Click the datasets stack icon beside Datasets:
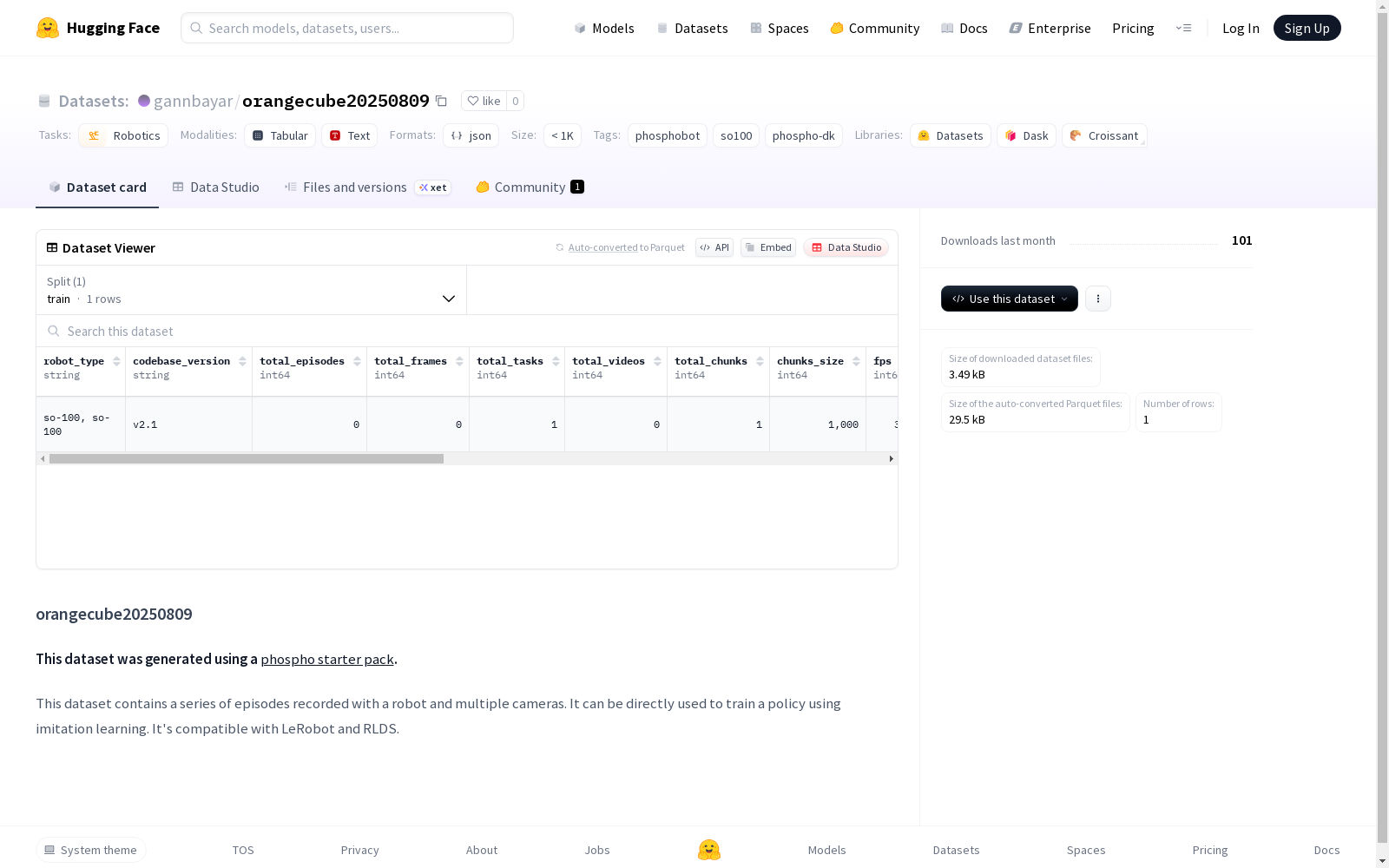Image resolution: width=1389 pixels, height=868 pixels. [44, 102]
